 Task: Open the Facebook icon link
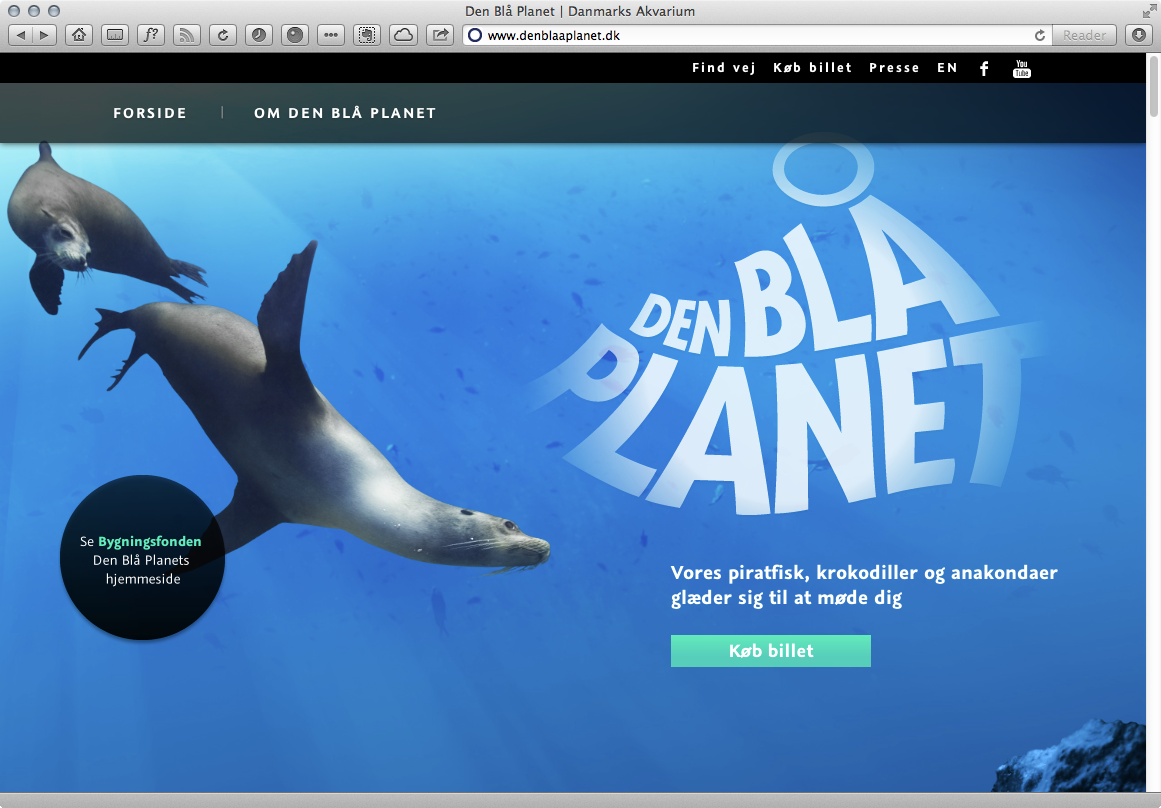coord(984,69)
